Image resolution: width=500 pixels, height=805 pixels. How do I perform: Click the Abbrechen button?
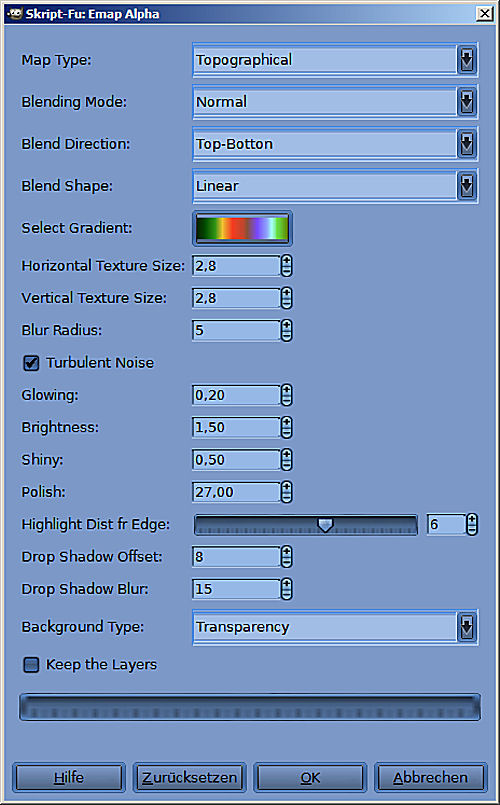(x=430, y=777)
